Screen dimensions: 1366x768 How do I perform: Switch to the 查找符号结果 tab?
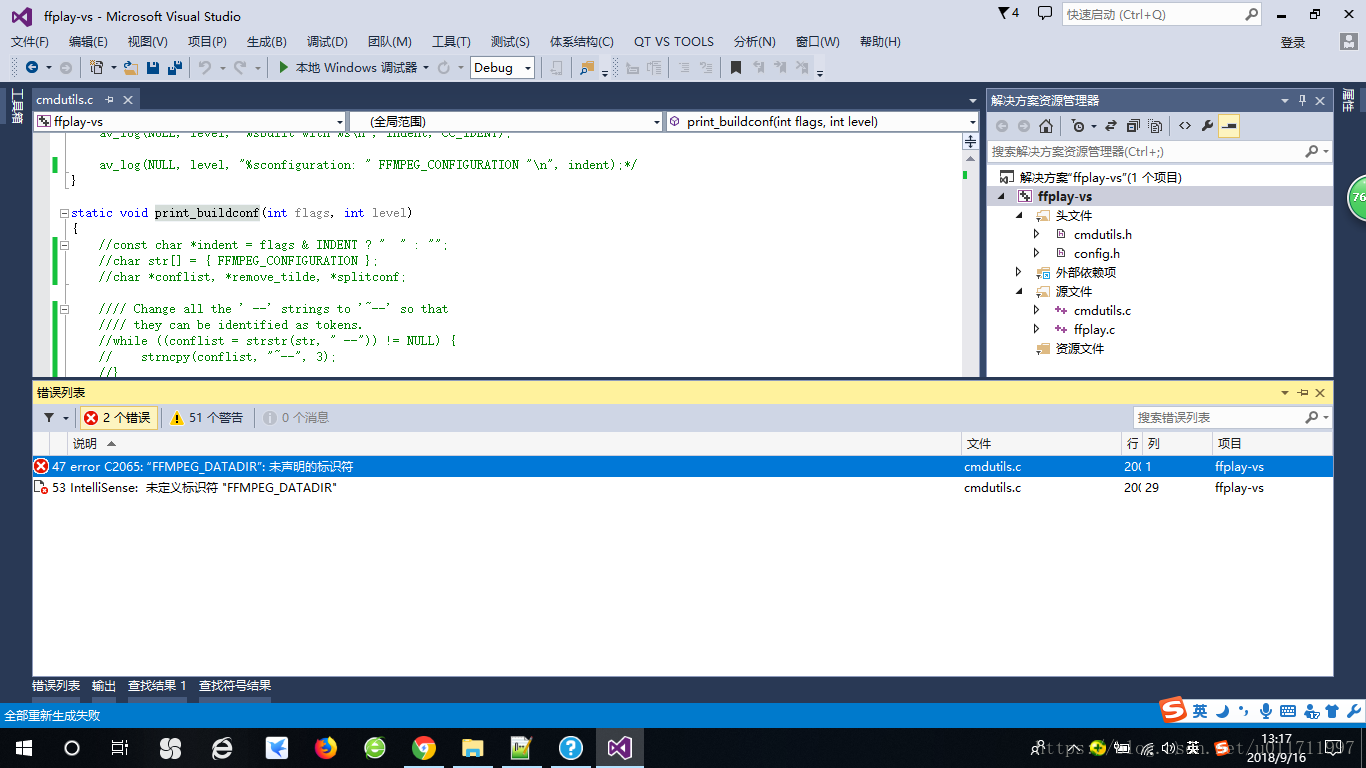(x=235, y=686)
